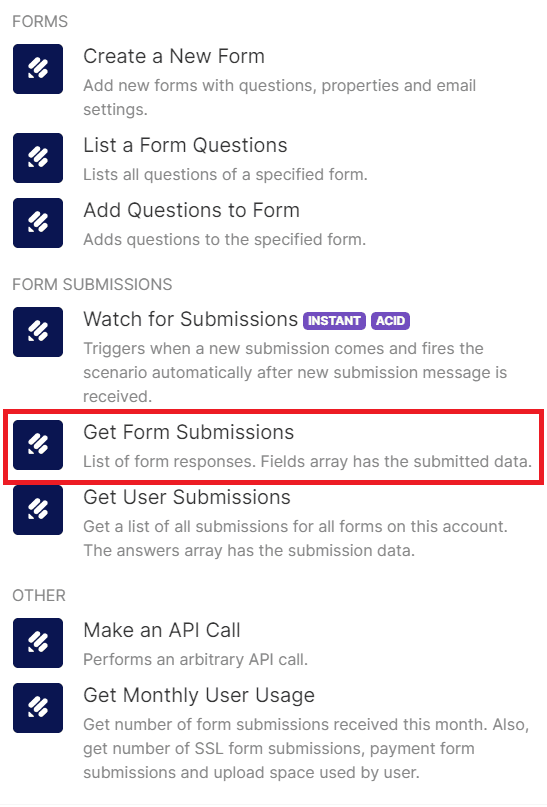Pick the Get Monthly User Usage icon

[38, 708]
